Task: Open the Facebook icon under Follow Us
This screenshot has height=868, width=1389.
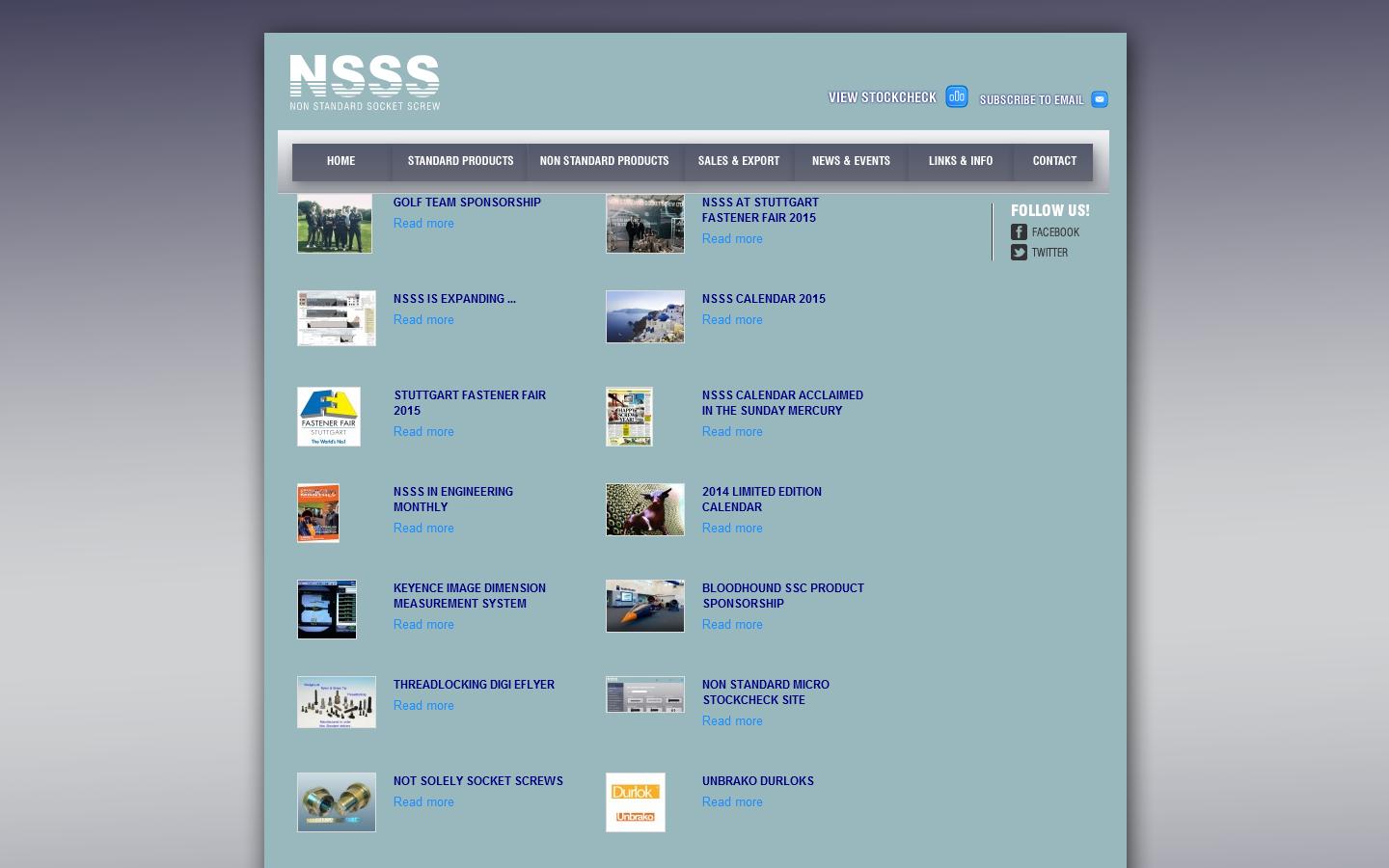Action: pyautogui.click(x=1019, y=232)
